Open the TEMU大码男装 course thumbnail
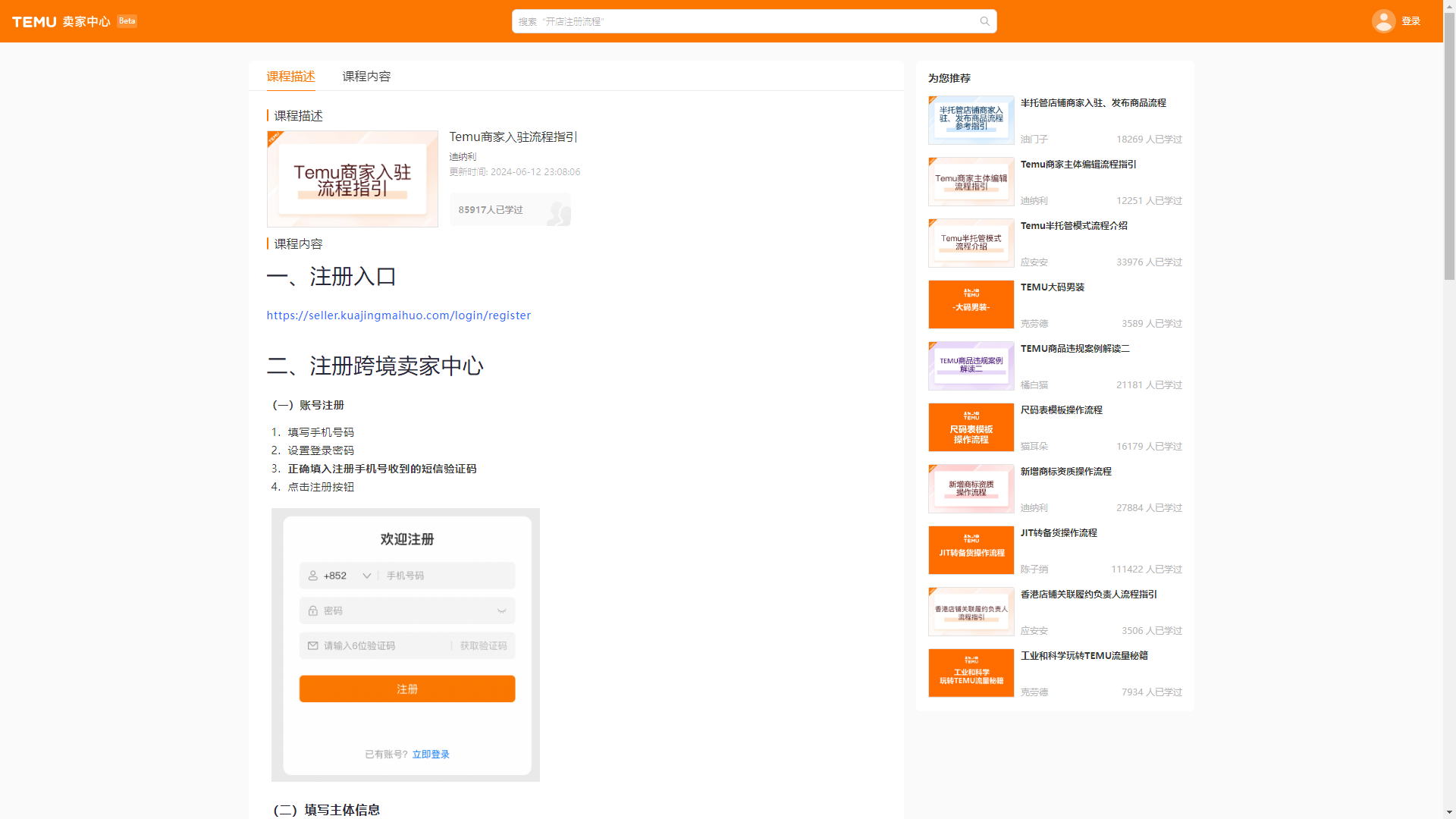Screen dimensions: 1456x819 pos(971,304)
